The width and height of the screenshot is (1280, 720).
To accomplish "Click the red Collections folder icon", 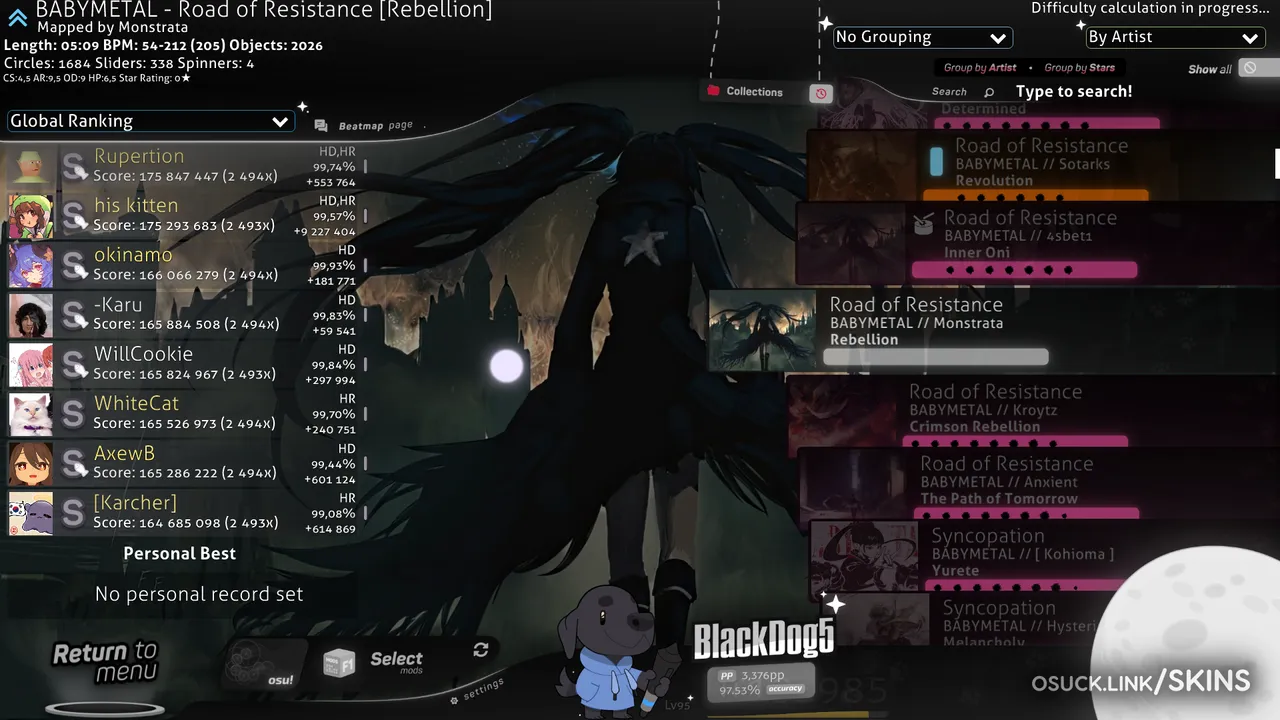I will tap(713, 91).
